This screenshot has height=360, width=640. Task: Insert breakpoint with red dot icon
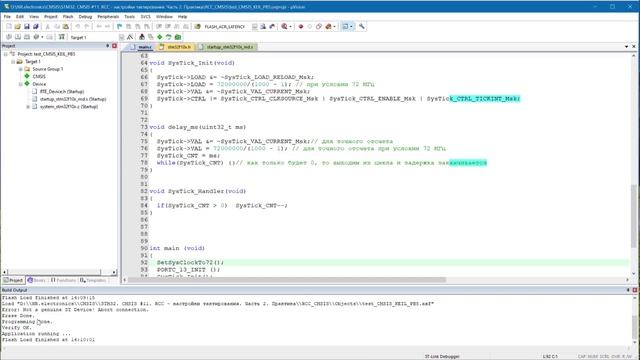pos(301,27)
